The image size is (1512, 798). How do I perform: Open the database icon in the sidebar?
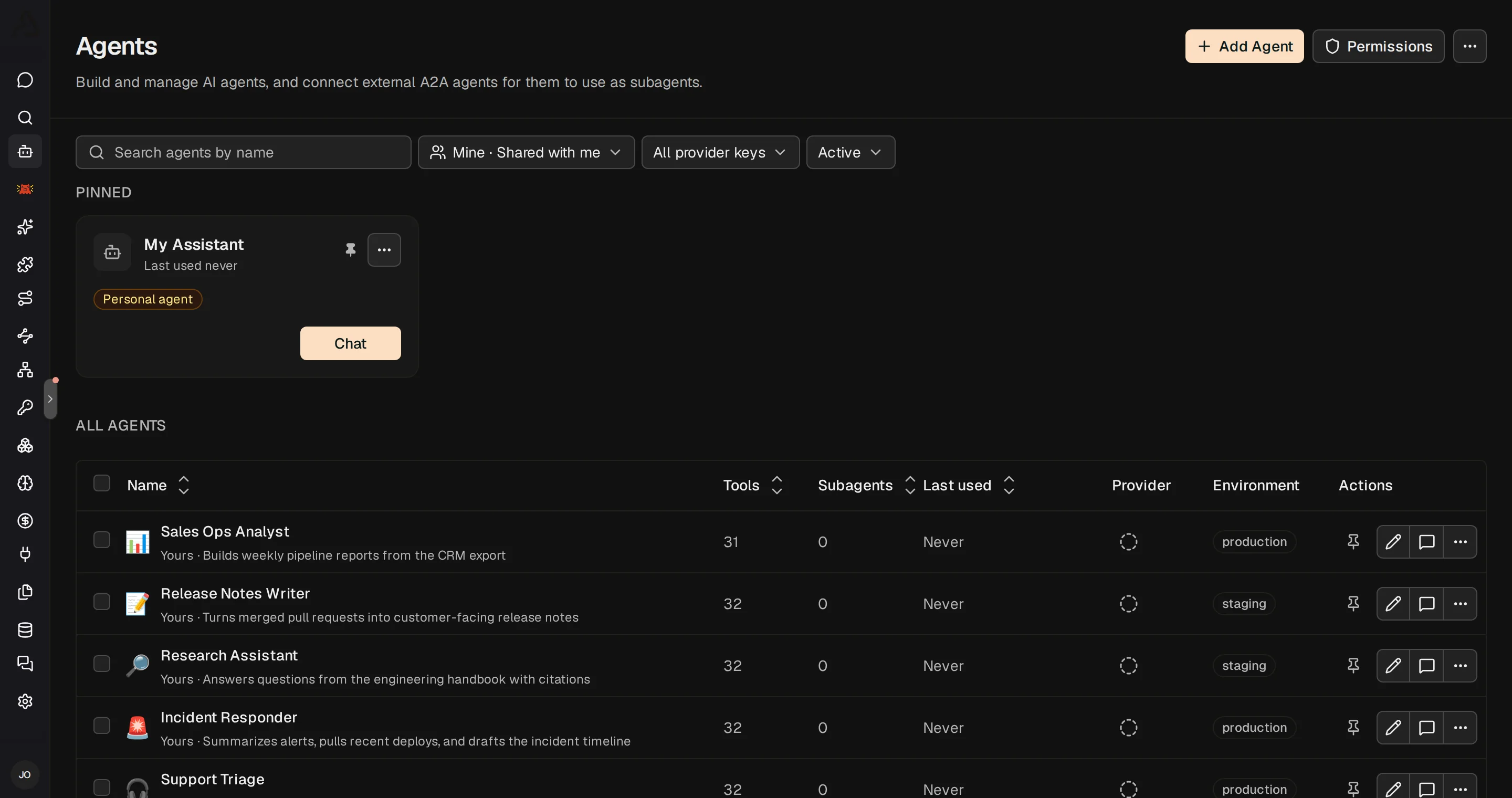point(25,630)
